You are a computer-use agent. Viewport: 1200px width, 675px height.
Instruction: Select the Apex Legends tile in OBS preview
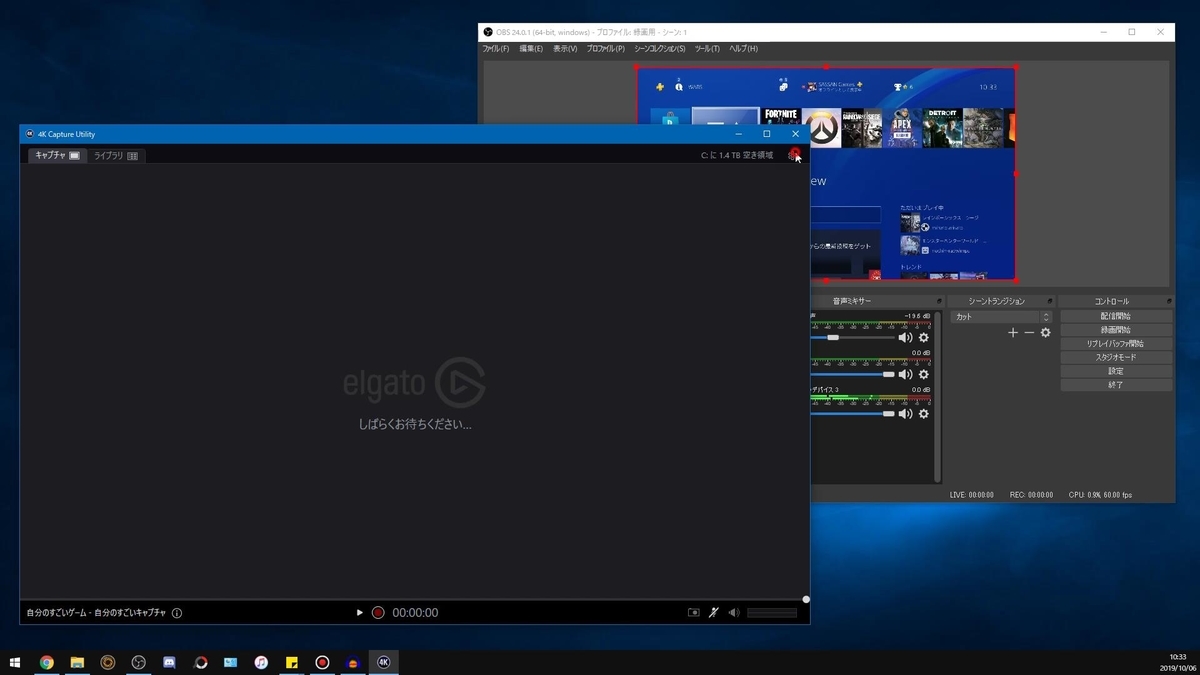902,128
